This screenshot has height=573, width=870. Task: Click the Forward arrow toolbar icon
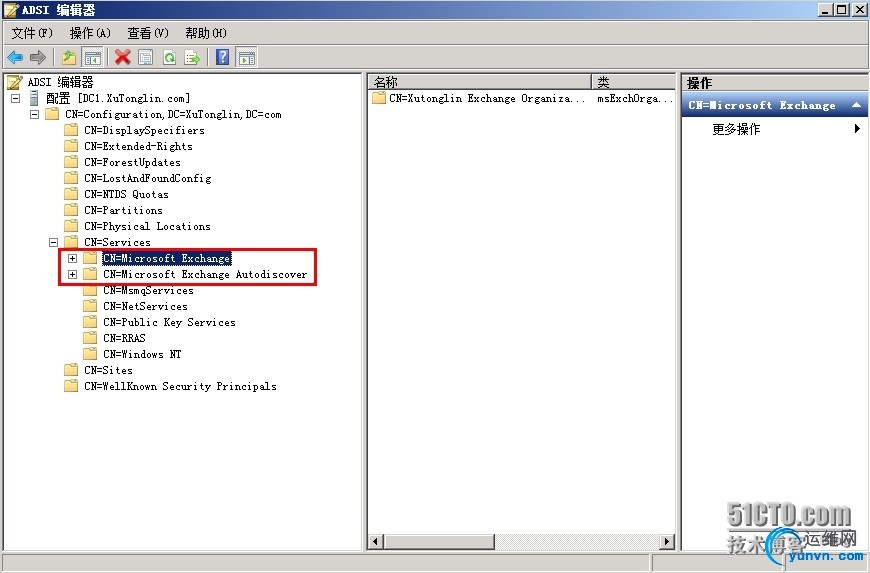(x=38, y=57)
